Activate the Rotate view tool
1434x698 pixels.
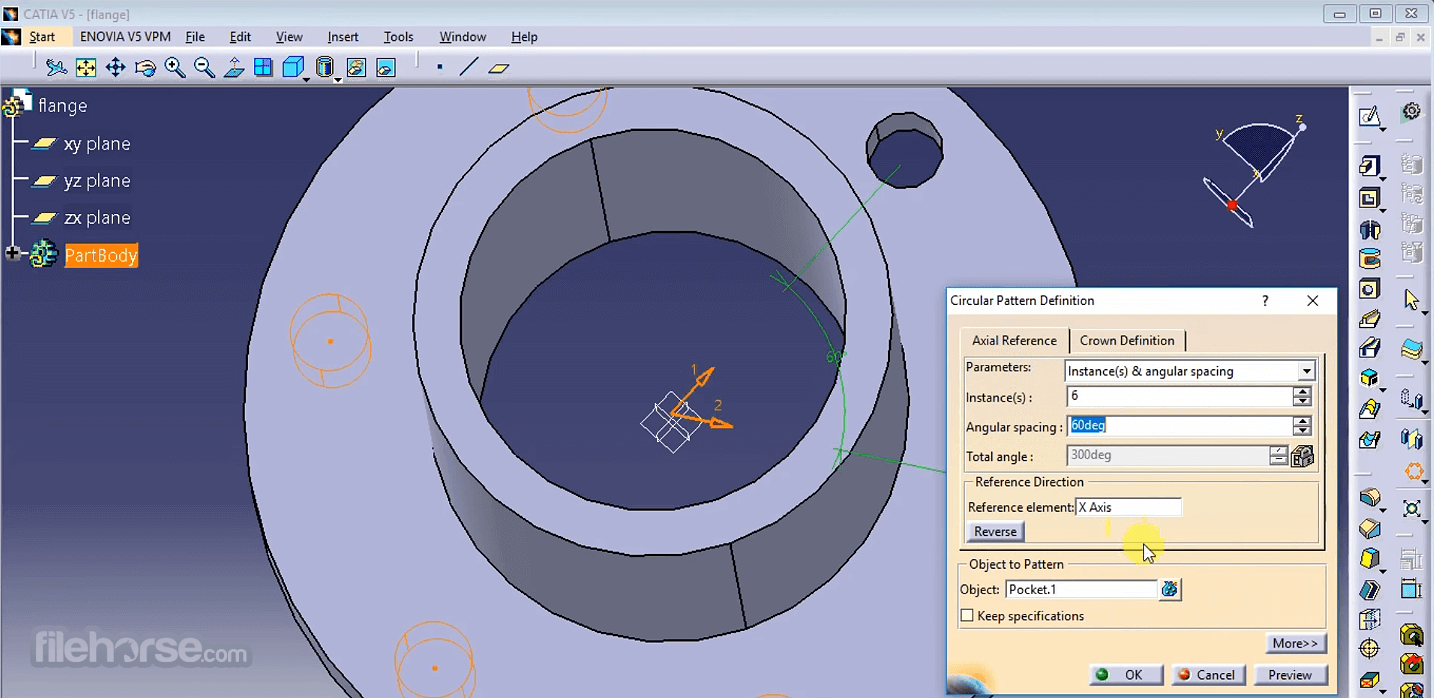coord(145,67)
